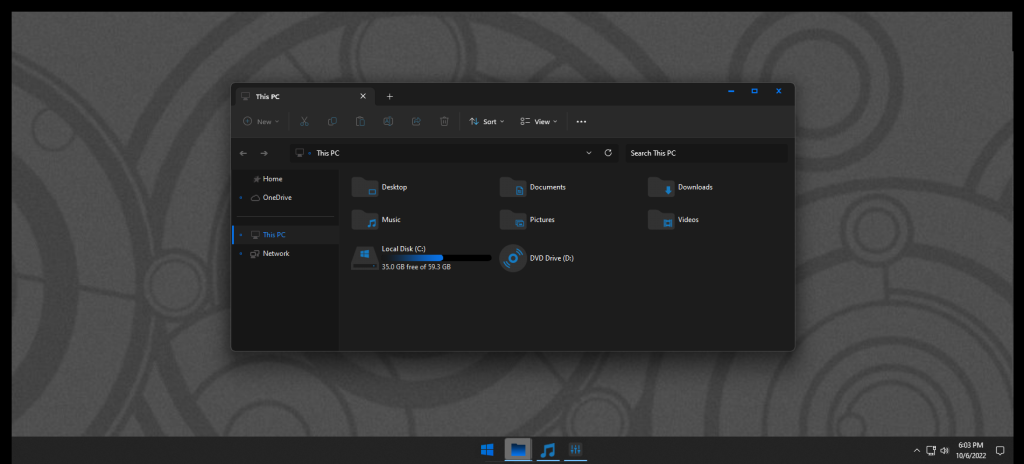Go back with the left arrow

pyautogui.click(x=244, y=153)
